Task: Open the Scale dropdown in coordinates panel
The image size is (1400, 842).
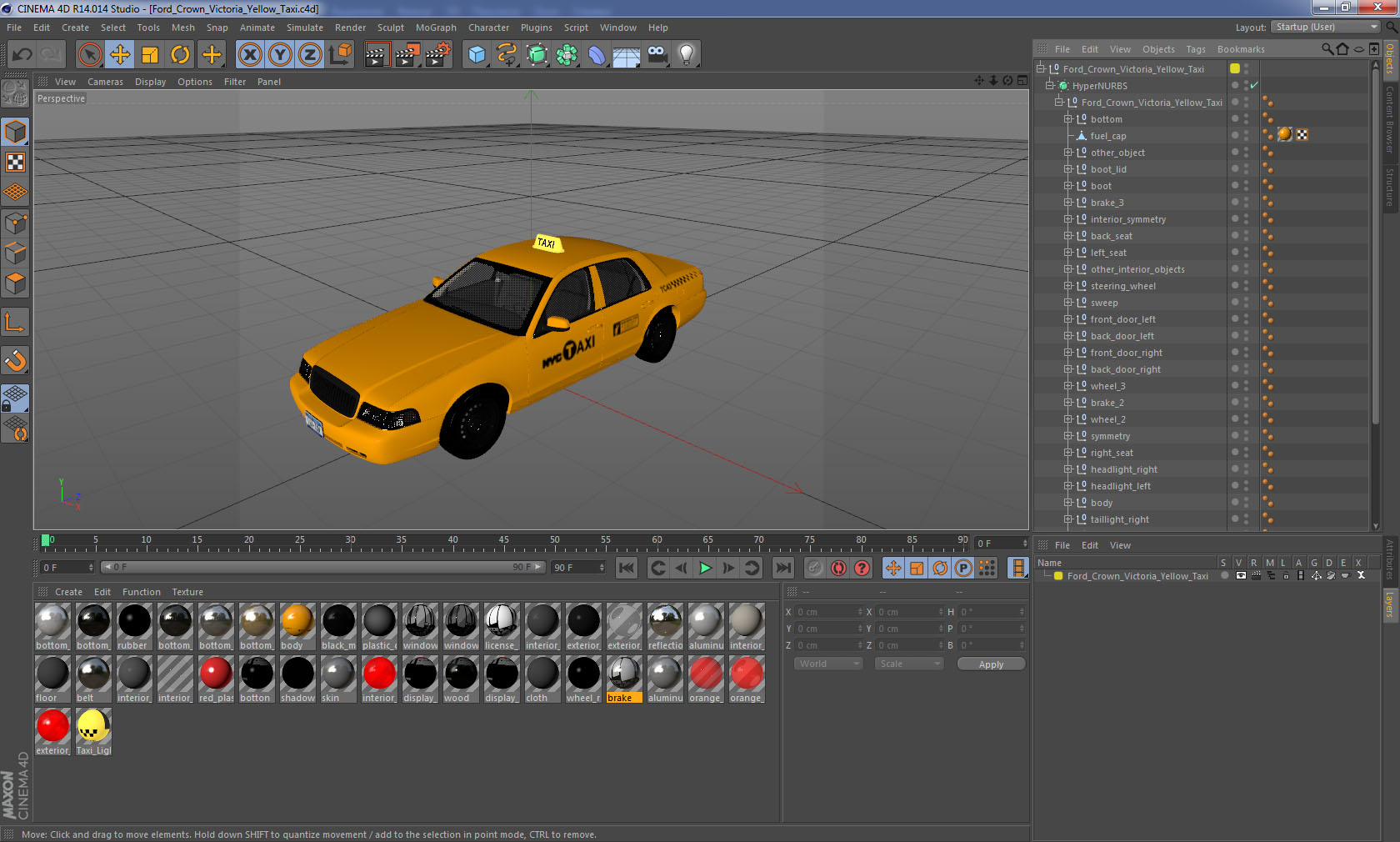Action: coord(909,664)
